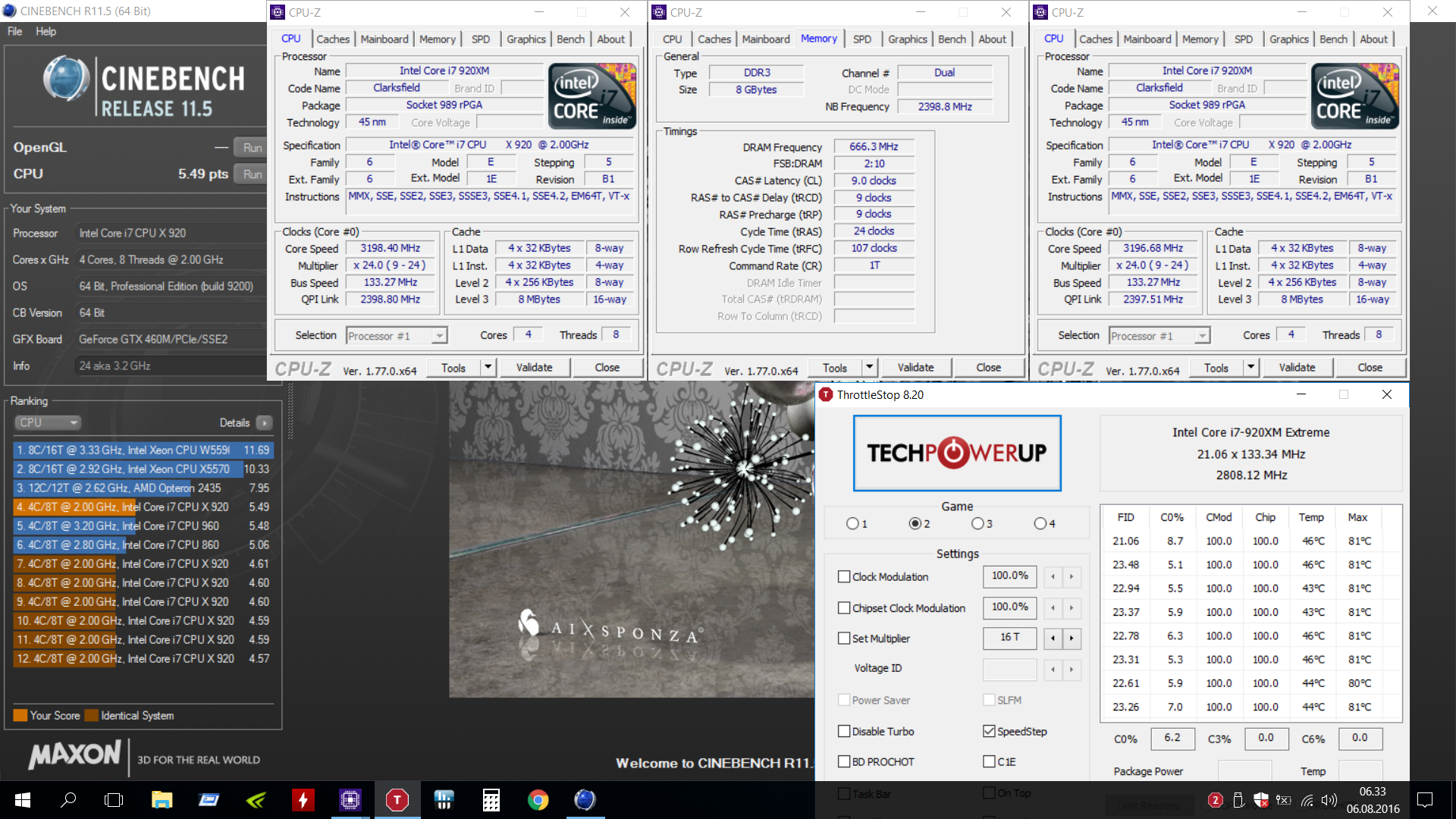Click the ThrottleStop title bar icon

click(827, 394)
